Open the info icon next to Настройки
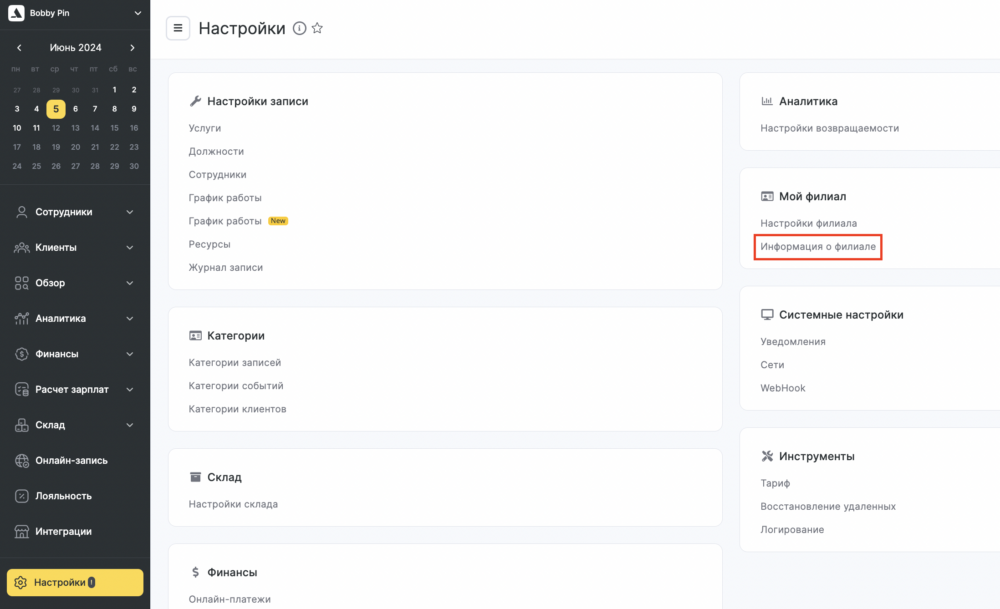Image resolution: width=1000 pixels, height=609 pixels. pyautogui.click(x=299, y=28)
